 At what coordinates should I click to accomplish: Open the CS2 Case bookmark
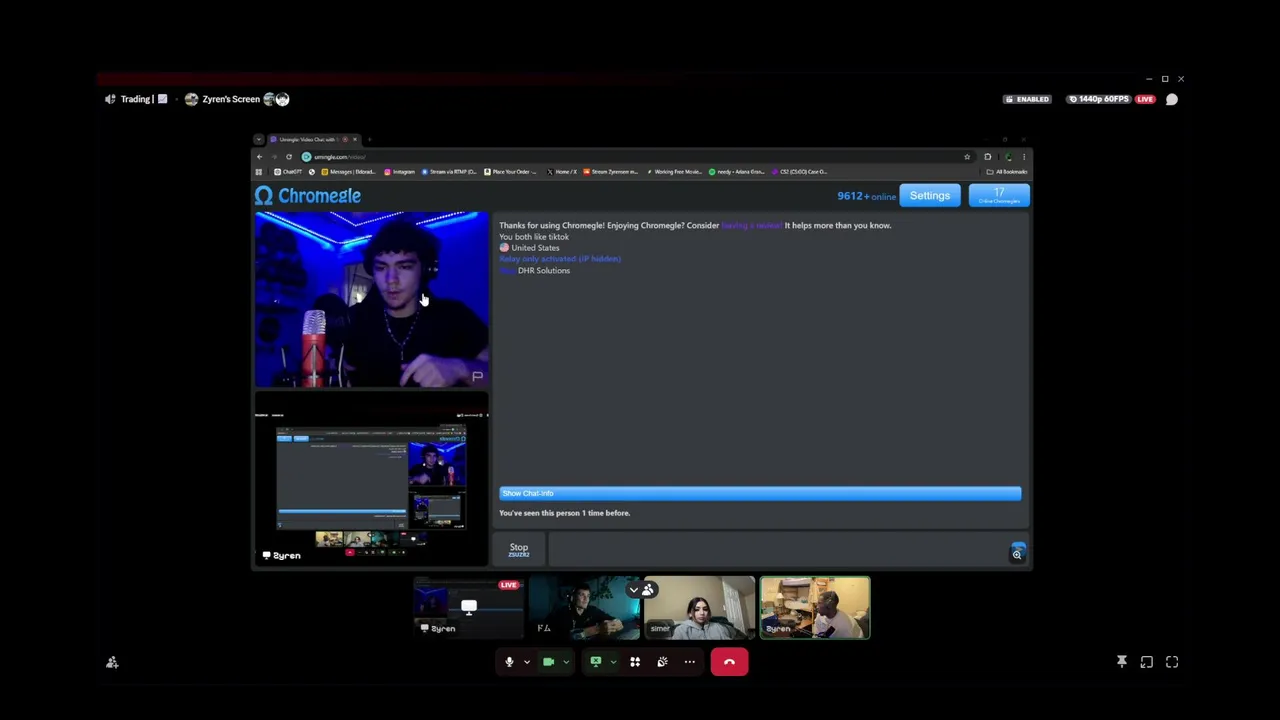pyautogui.click(x=800, y=172)
